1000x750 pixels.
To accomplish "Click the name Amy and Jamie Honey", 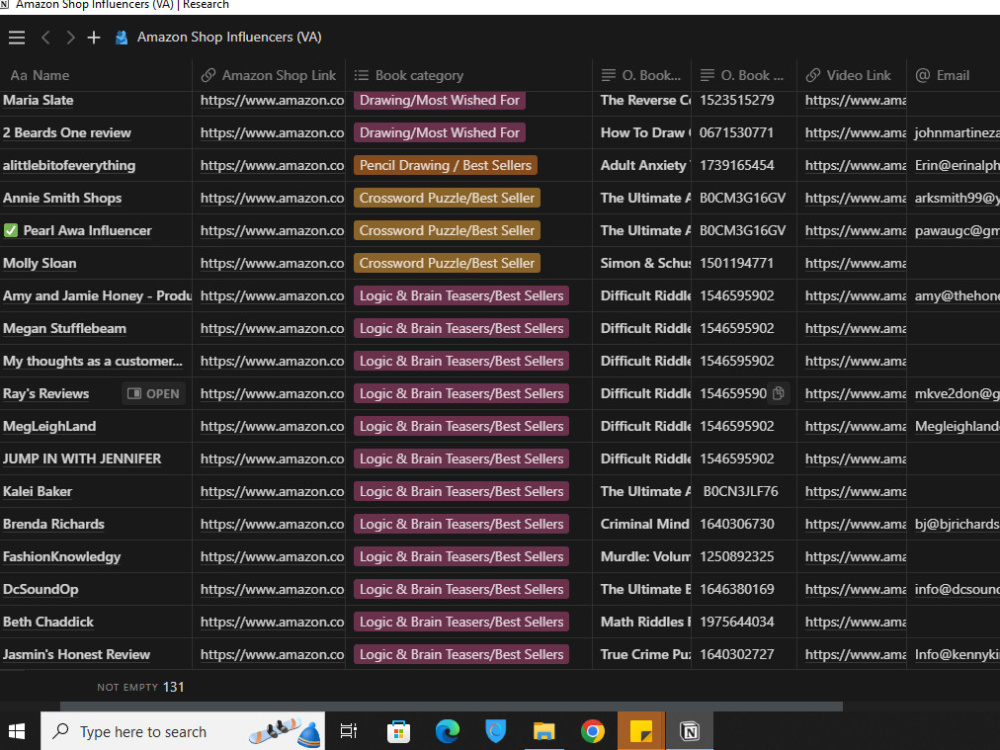I will tap(97, 295).
